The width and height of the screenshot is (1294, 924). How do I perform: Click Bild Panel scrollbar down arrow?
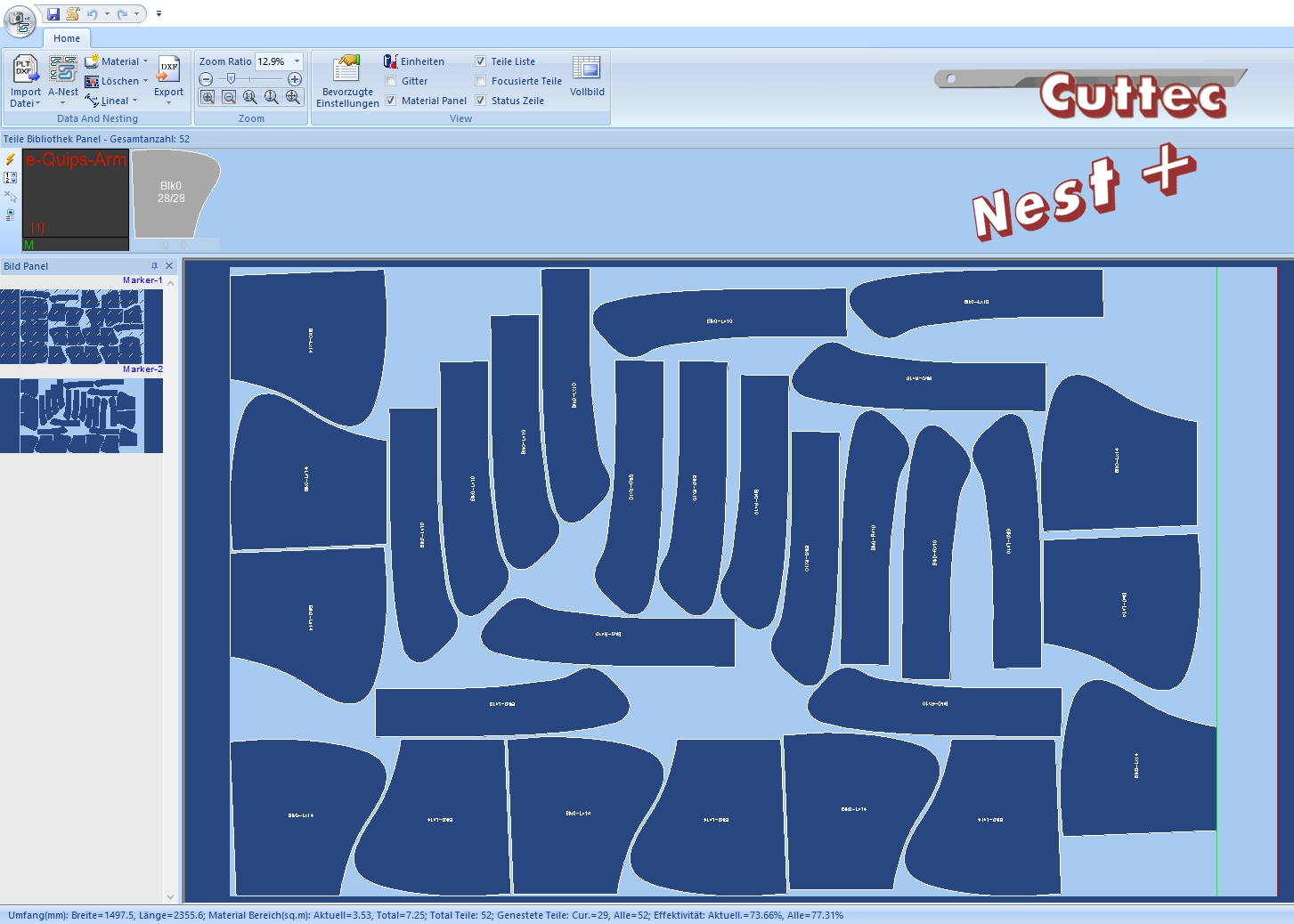coord(170,897)
